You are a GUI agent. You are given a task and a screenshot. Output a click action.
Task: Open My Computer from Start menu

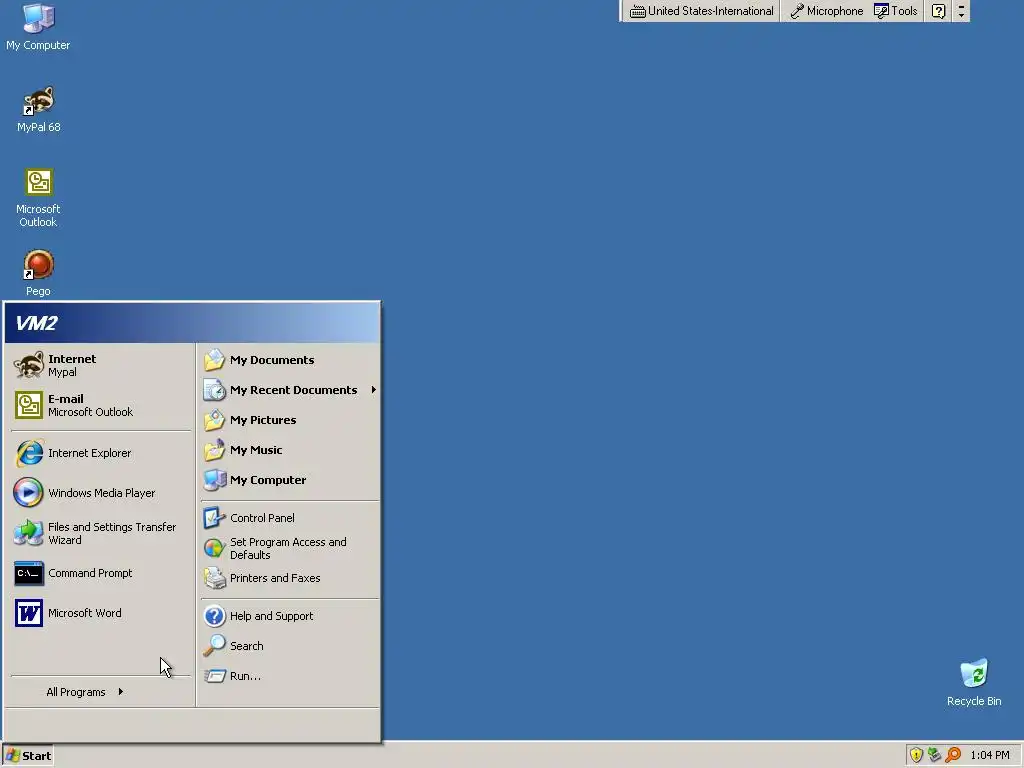(289, 480)
